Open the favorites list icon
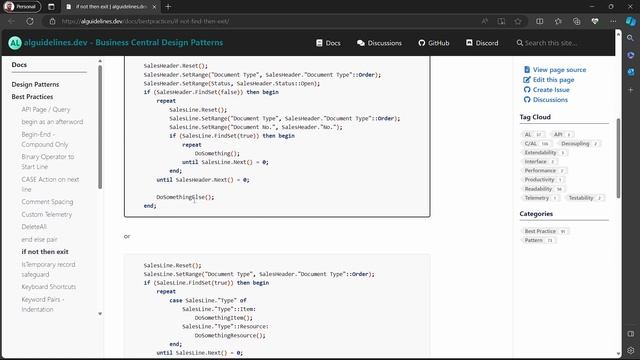This screenshot has height=360, width=640. point(558,21)
